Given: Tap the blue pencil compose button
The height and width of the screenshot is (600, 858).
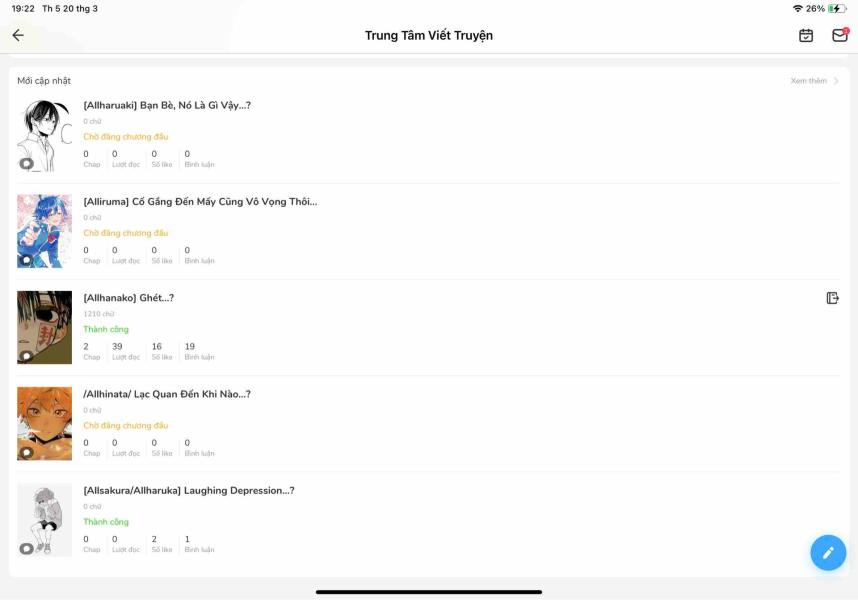Looking at the screenshot, I should (828, 552).
